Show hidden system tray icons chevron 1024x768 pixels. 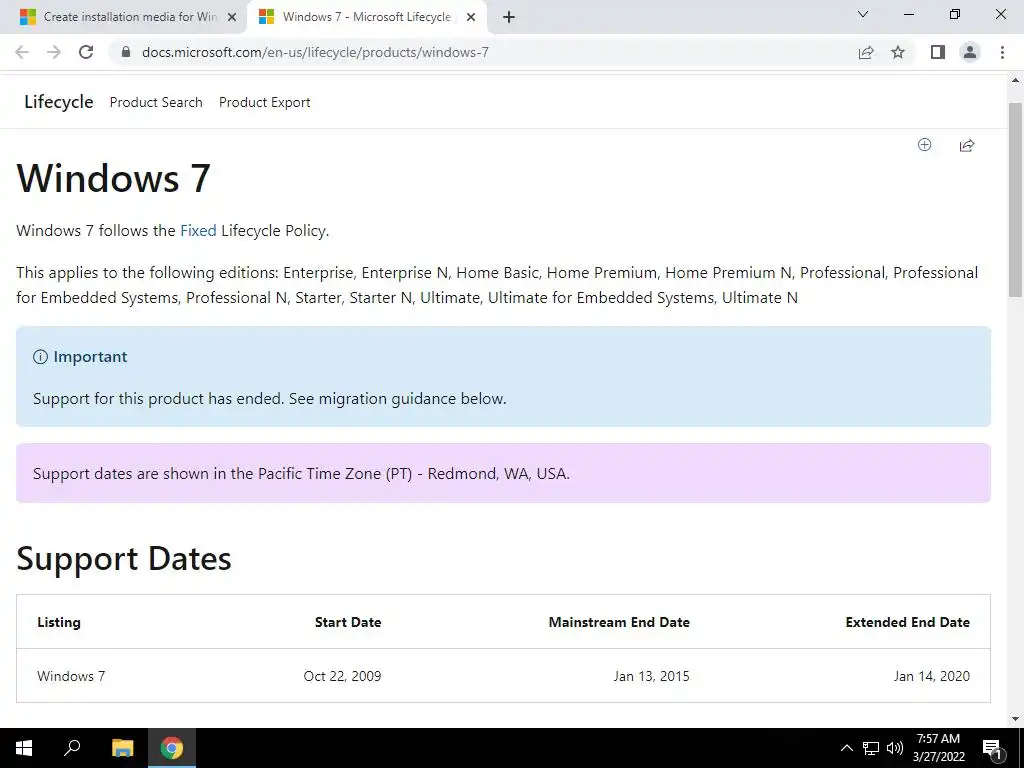(x=846, y=748)
